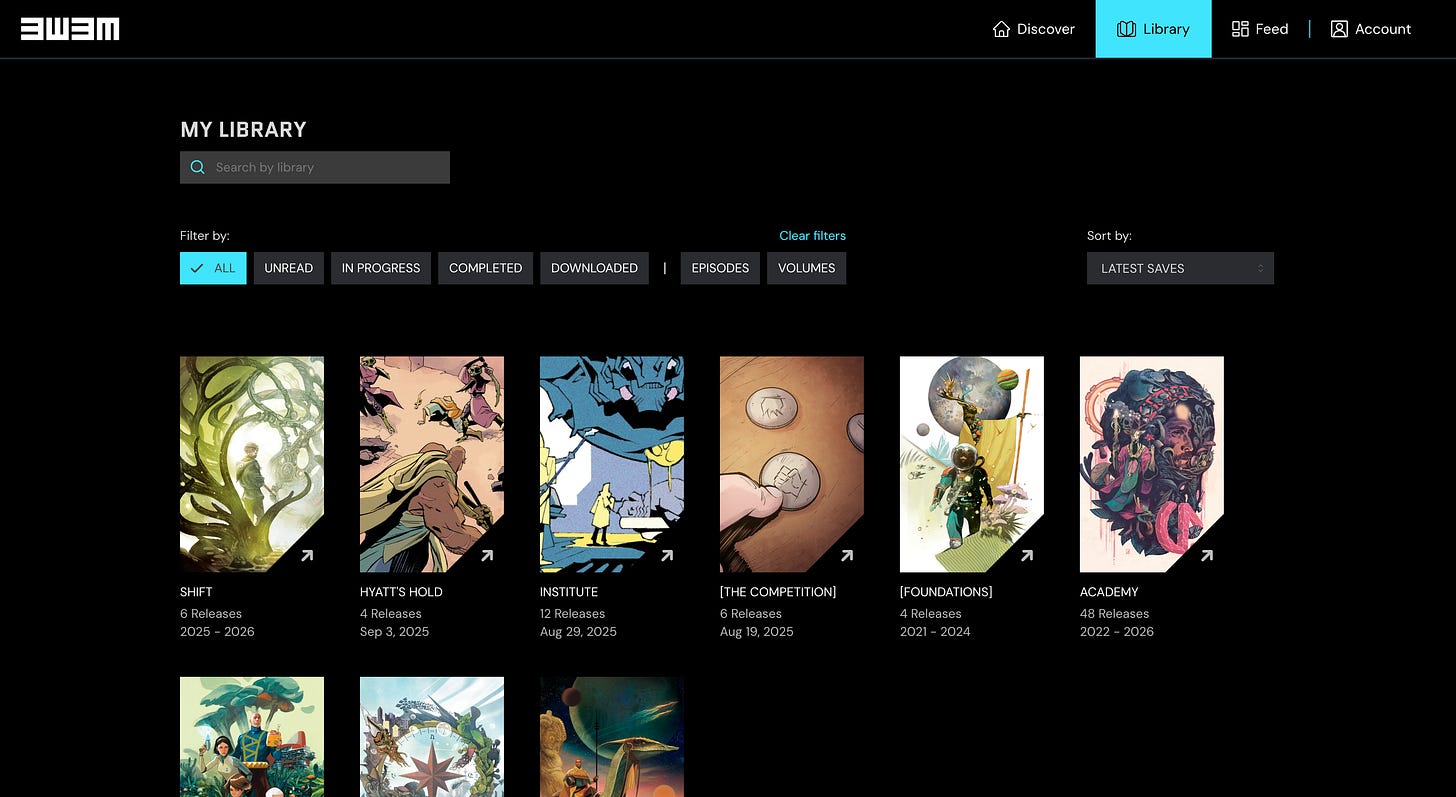Open the Library tab
Image resolution: width=1456 pixels, height=797 pixels.
point(1153,29)
